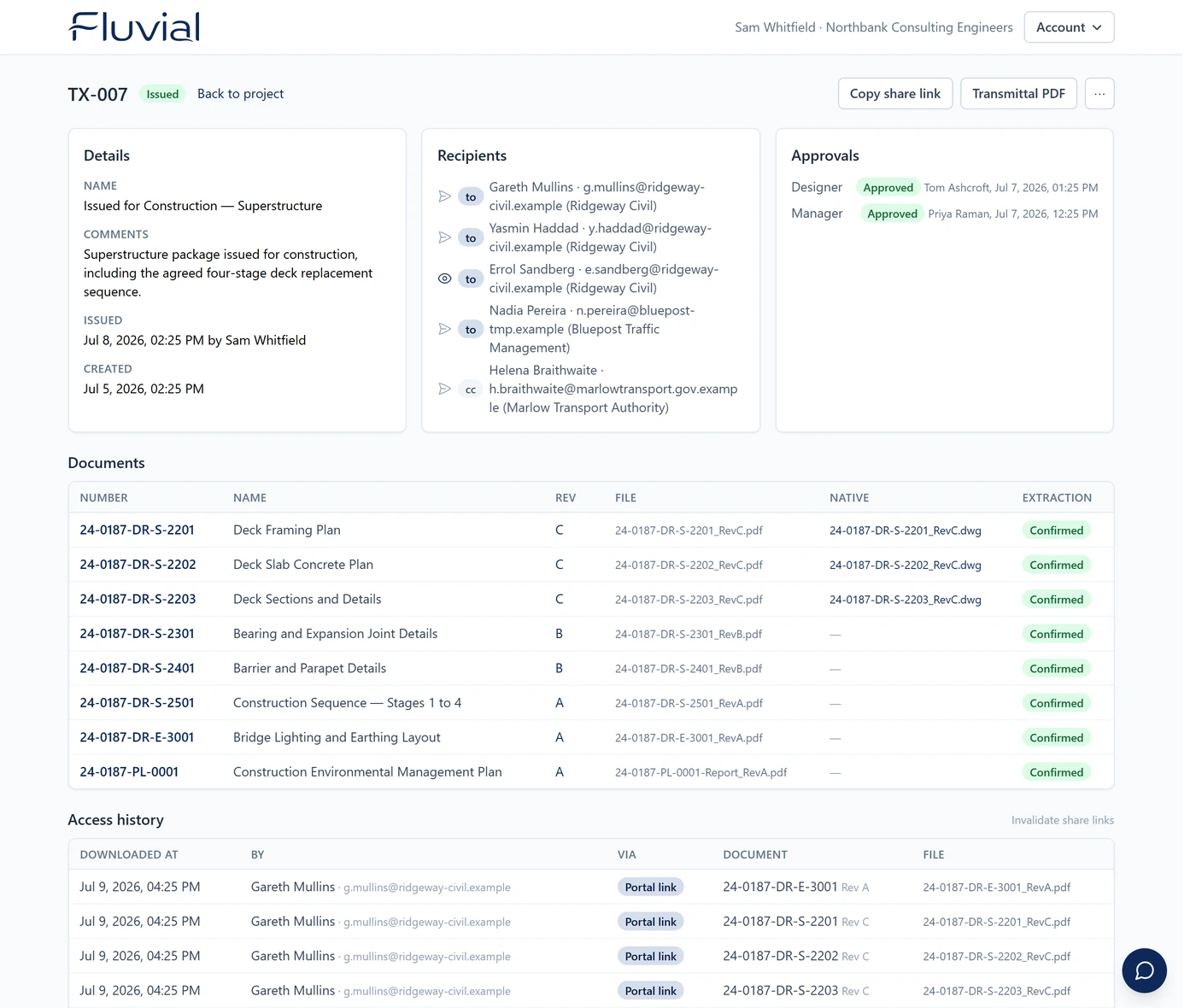Click the sent icon beside Helena Braithwaite

point(444,389)
